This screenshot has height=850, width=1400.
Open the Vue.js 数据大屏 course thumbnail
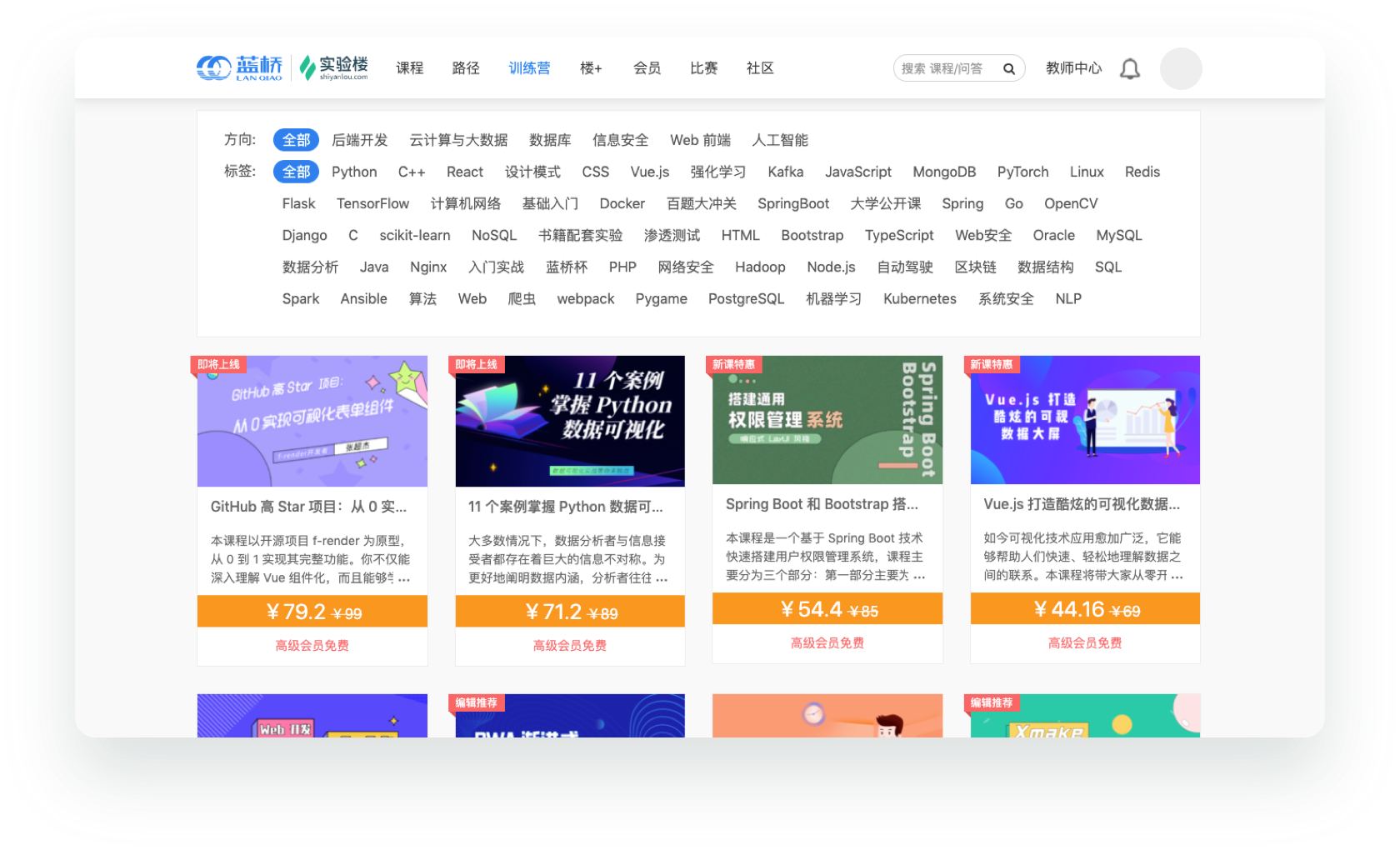coord(1084,420)
